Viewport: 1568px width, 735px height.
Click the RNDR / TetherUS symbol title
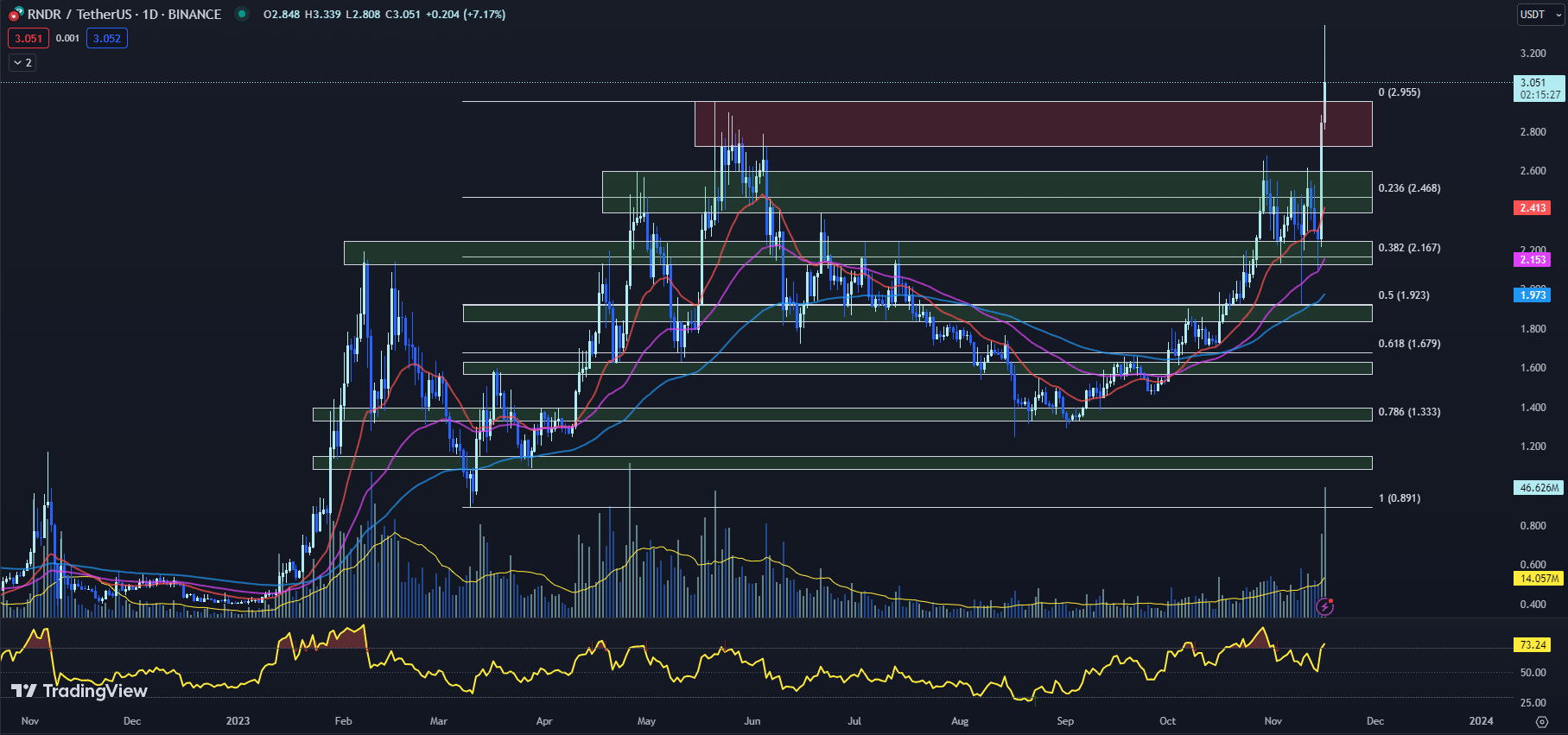(x=124, y=14)
